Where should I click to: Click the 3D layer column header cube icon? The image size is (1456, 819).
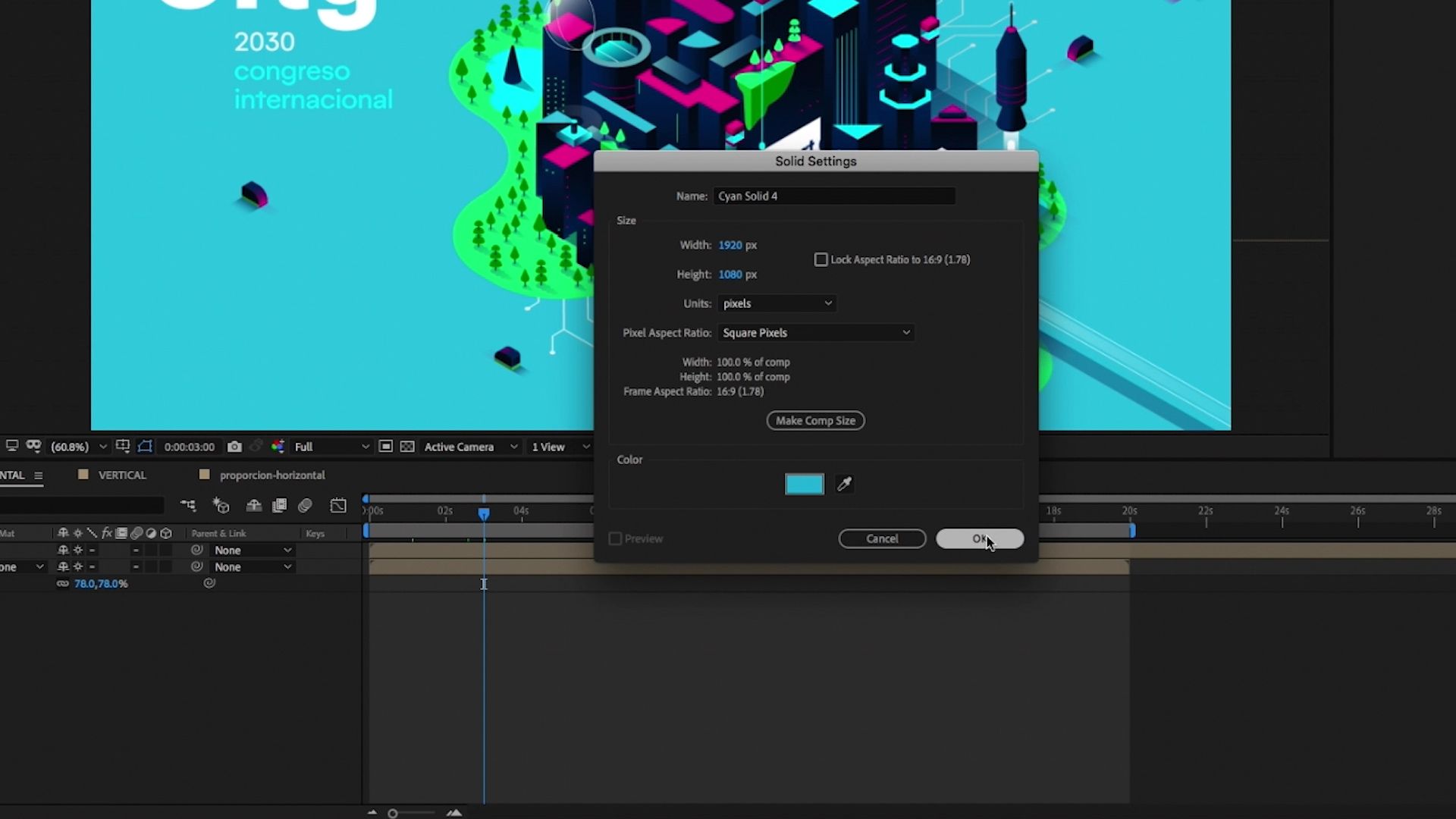click(166, 533)
